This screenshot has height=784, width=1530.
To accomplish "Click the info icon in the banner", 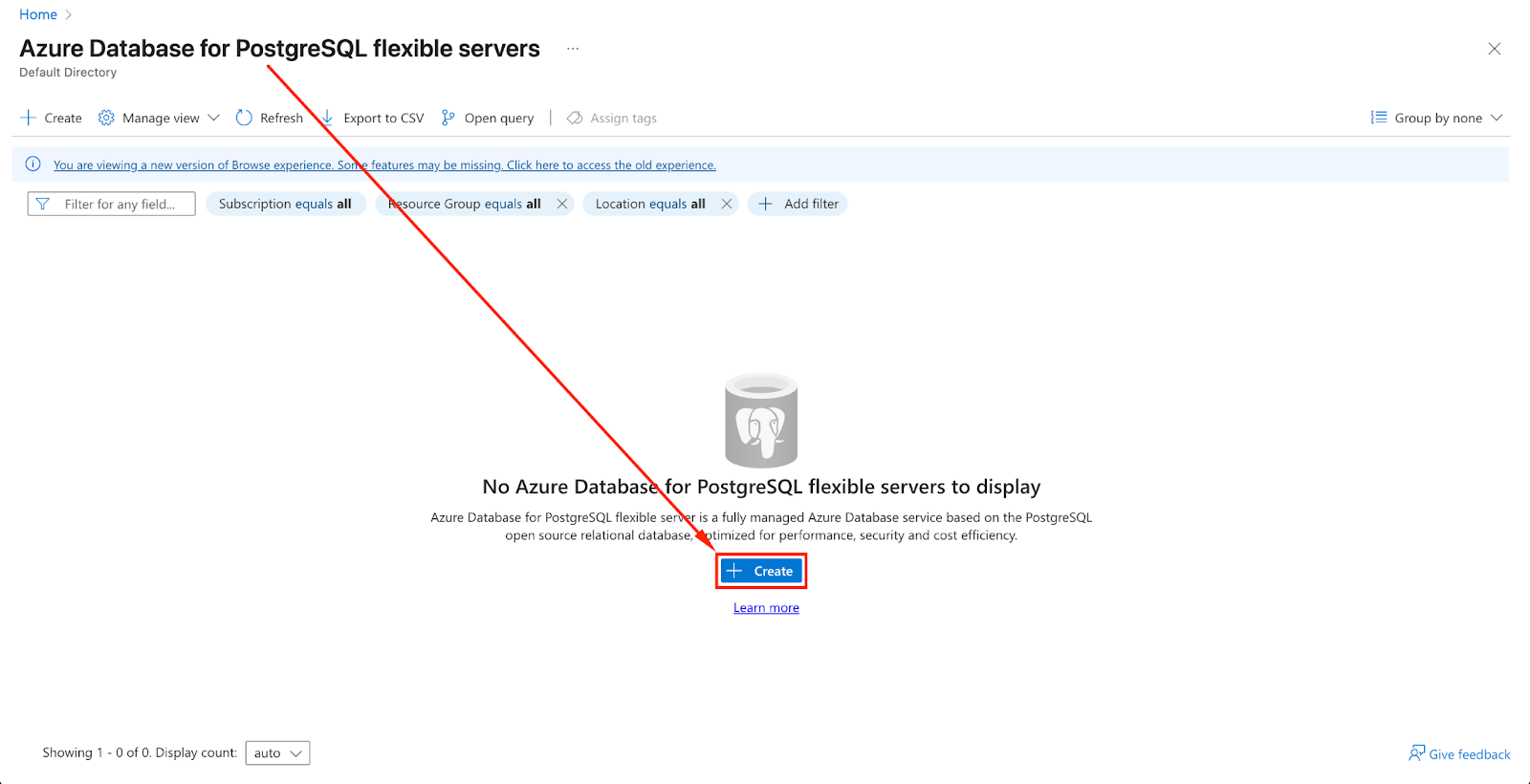I will click(33, 164).
